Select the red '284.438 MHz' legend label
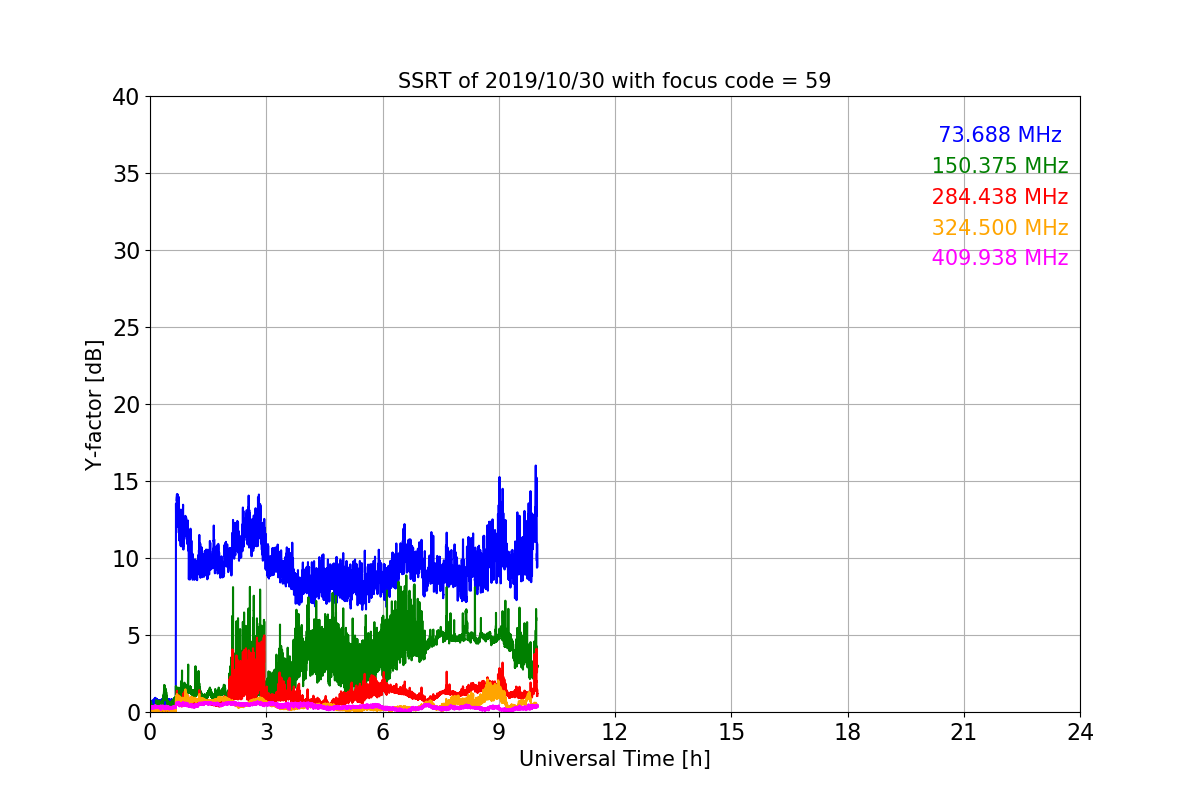This screenshot has height=800, width=1200. [1000, 197]
